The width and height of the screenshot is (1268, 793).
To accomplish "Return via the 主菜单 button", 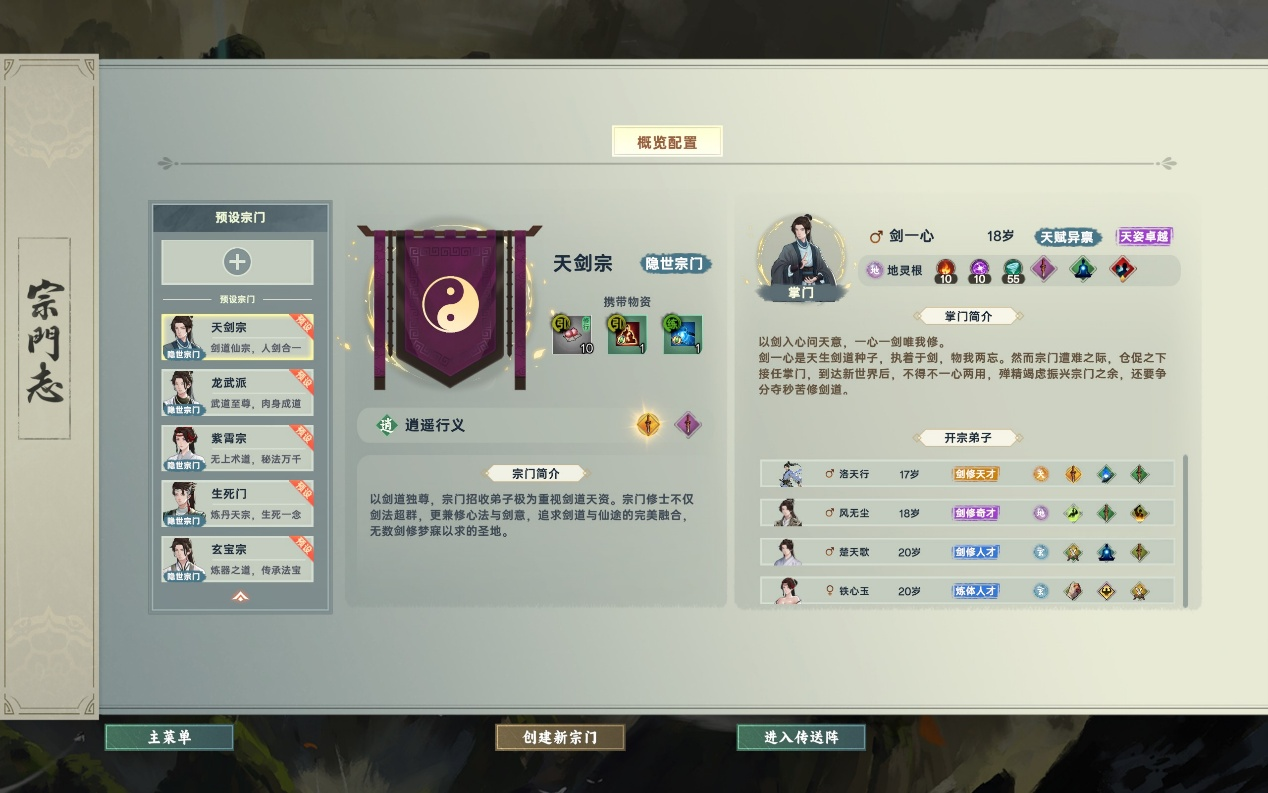I will [x=169, y=737].
